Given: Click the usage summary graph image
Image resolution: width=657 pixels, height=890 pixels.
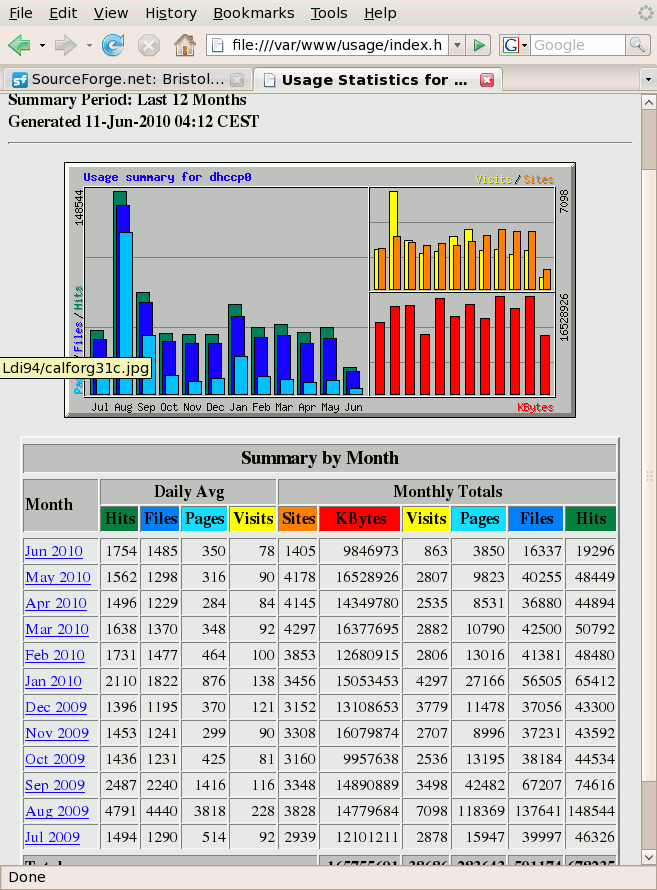Looking at the screenshot, I should tap(320, 290).
